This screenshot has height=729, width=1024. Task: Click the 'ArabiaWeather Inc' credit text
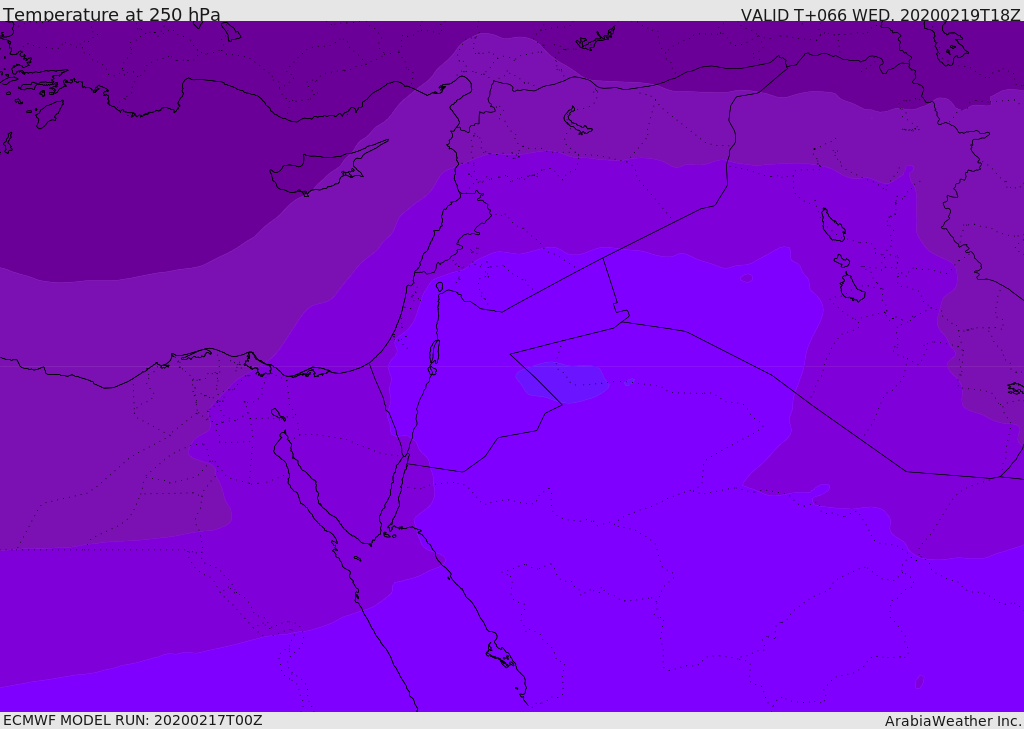(x=952, y=721)
